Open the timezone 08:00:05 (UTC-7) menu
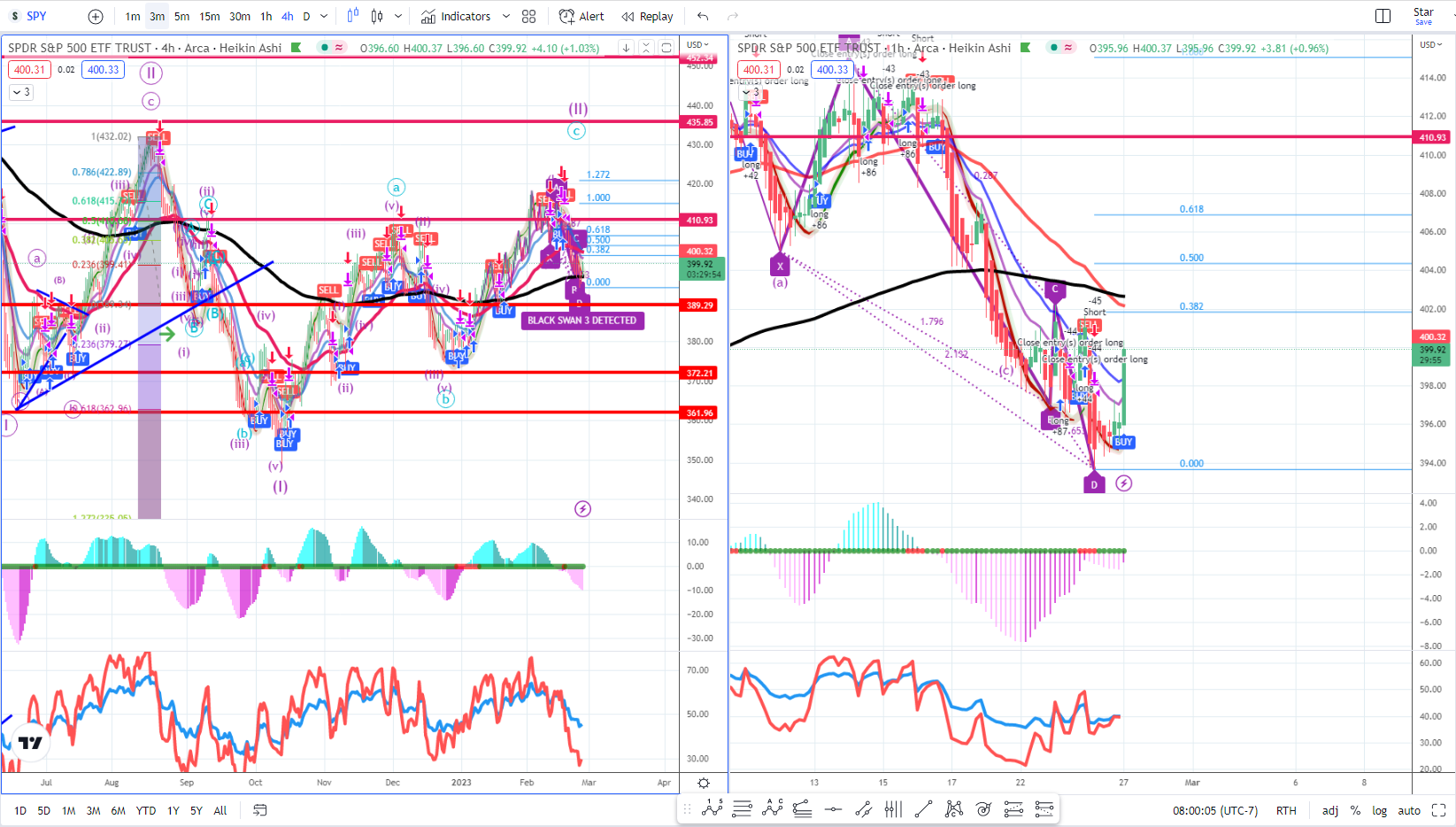Image resolution: width=1456 pixels, height=827 pixels. [x=1215, y=810]
